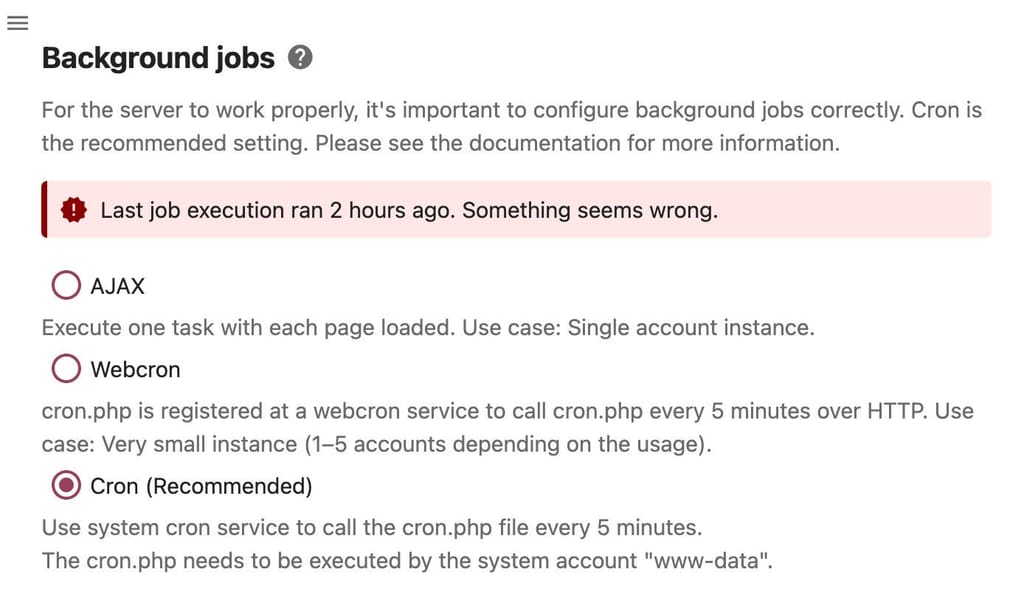
Task: Open the hamburger navigation menu
Action: [x=17, y=24]
